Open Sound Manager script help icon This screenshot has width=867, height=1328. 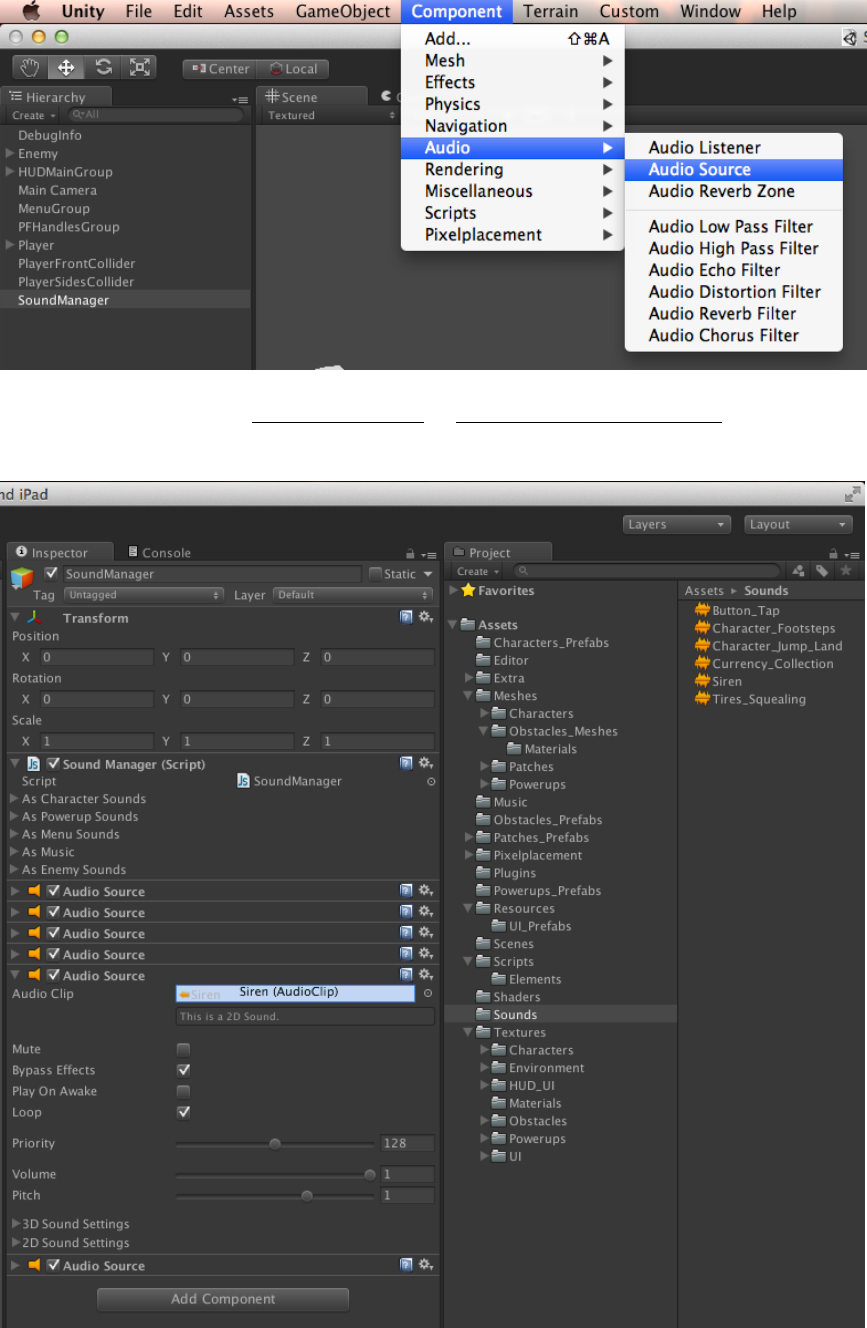406,764
